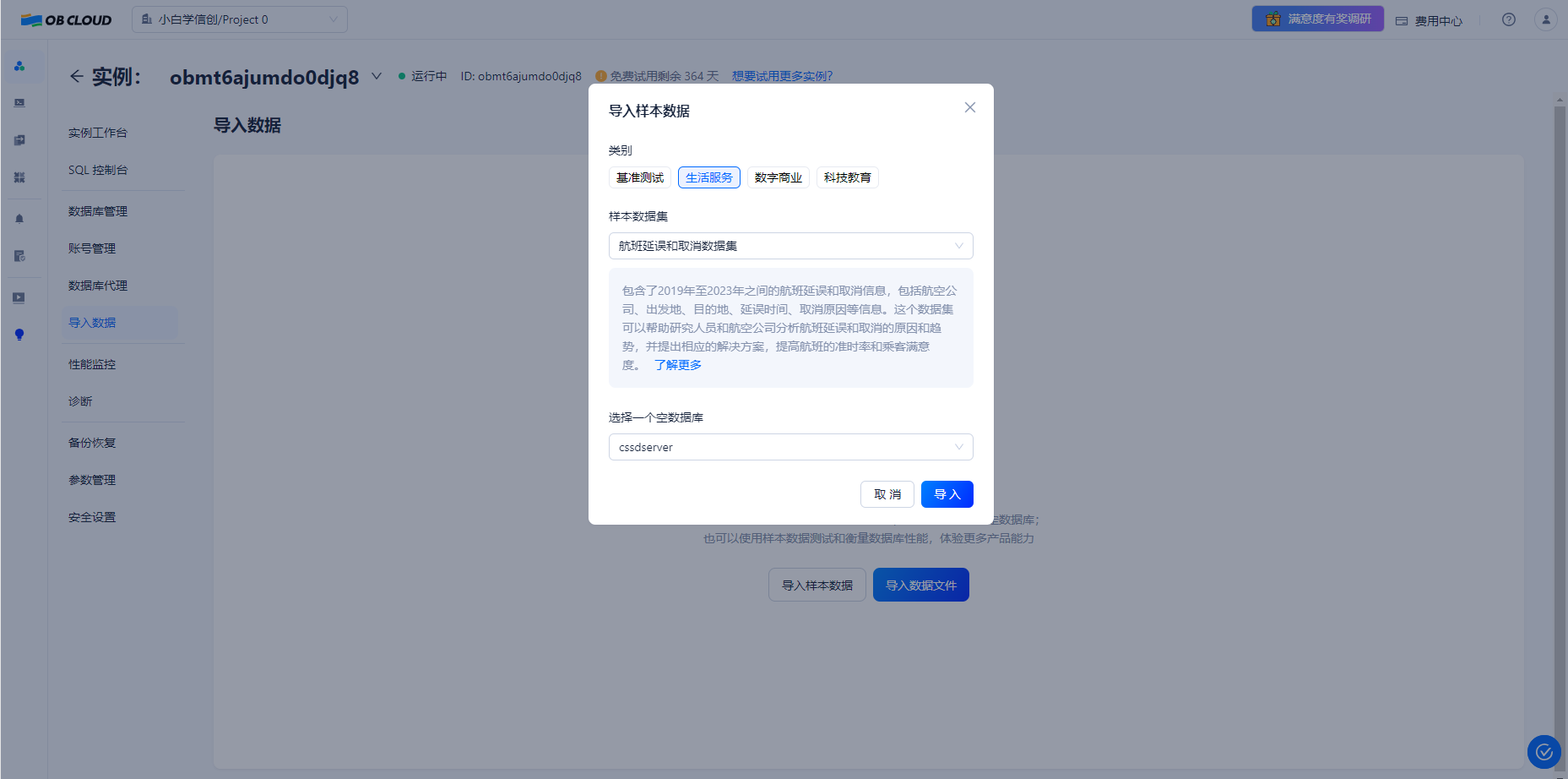The image size is (1568, 779).
Task: Open the user account avatar
Action: click(1546, 19)
